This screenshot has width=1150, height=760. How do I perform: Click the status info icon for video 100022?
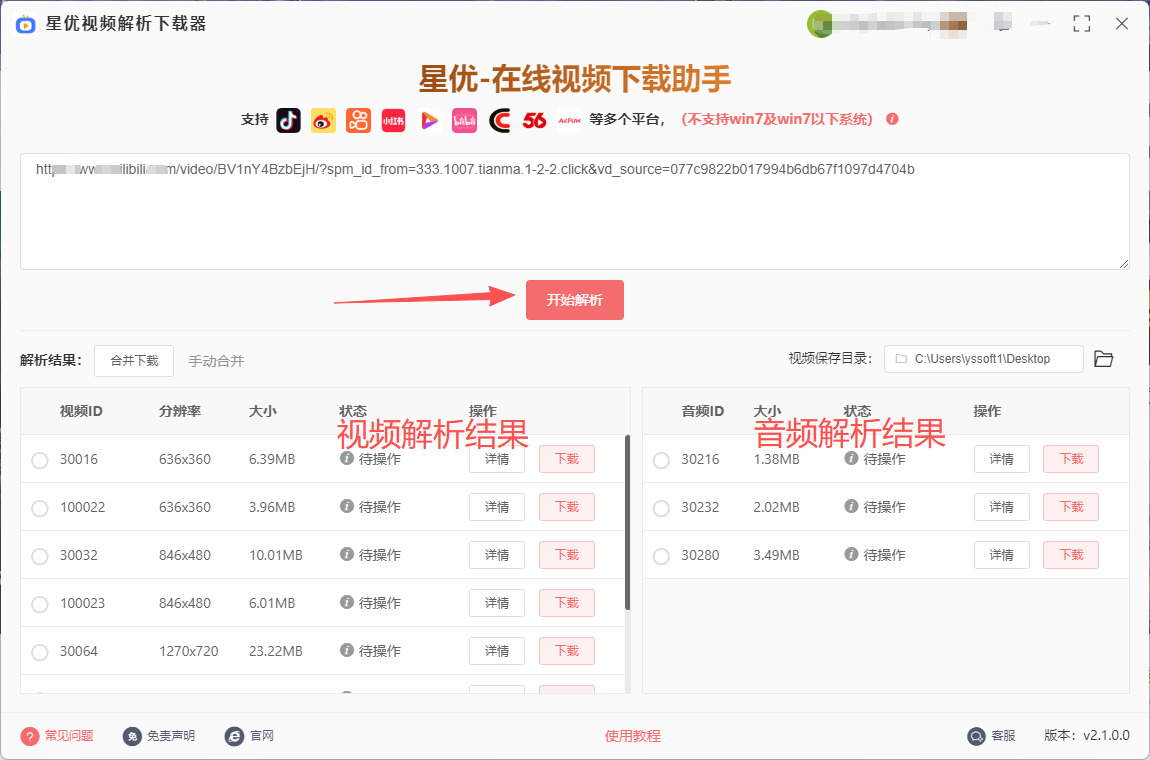347,506
